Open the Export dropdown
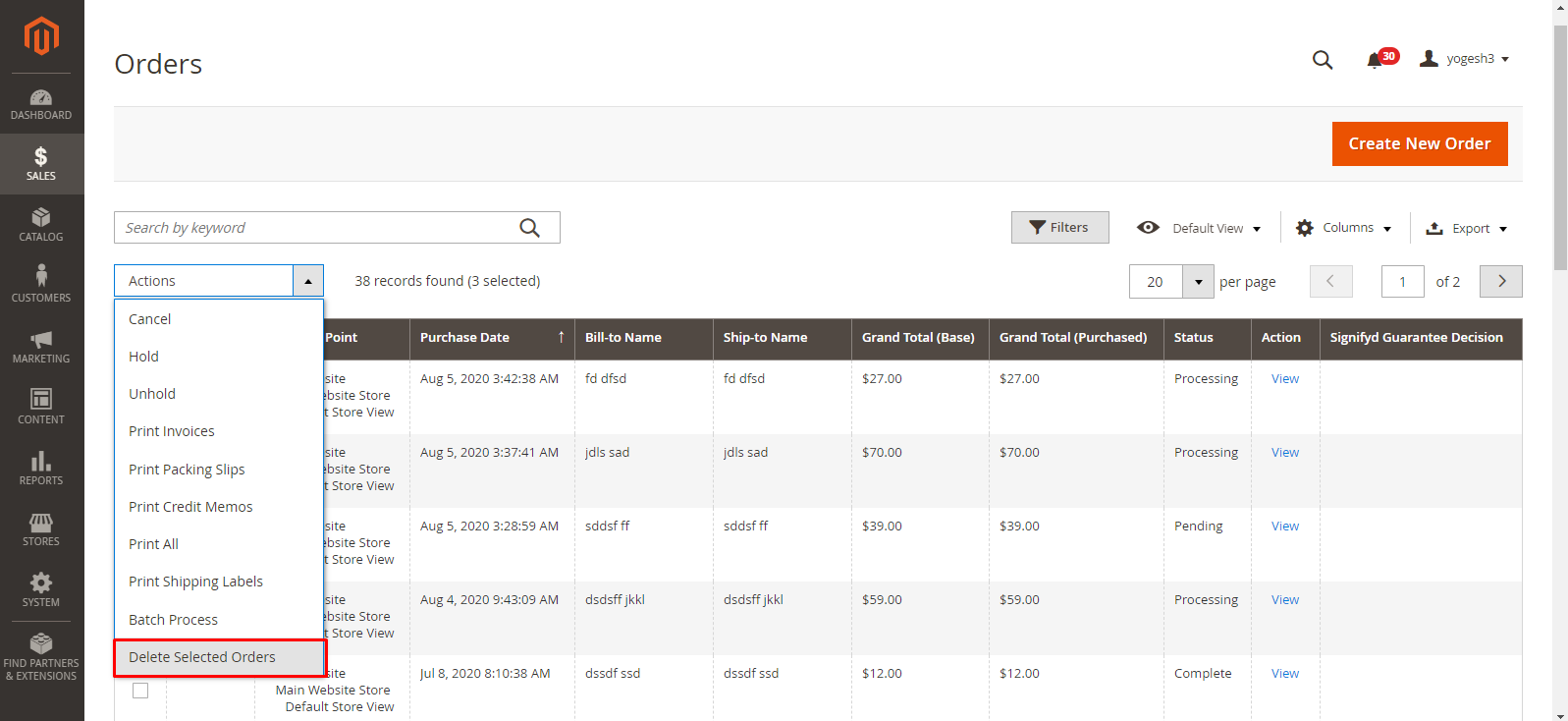Image resolution: width=1568 pixels, height=721 pixels. tap(1466, 228)
